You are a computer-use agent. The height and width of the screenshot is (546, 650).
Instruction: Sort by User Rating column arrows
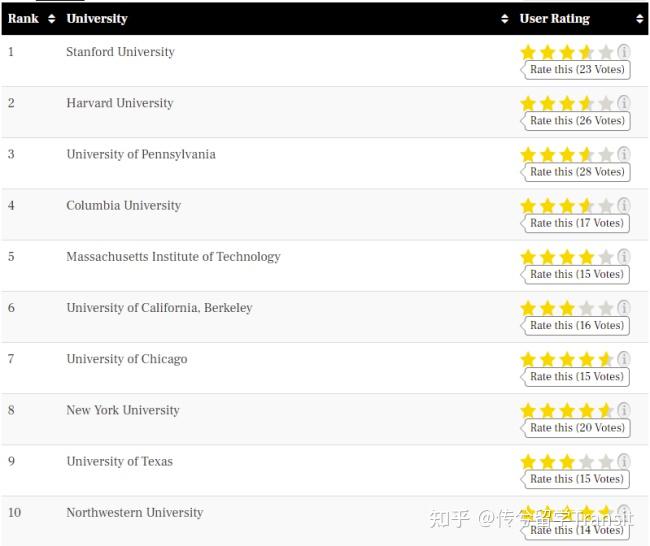pyautogui.click(x=640, y=19)
